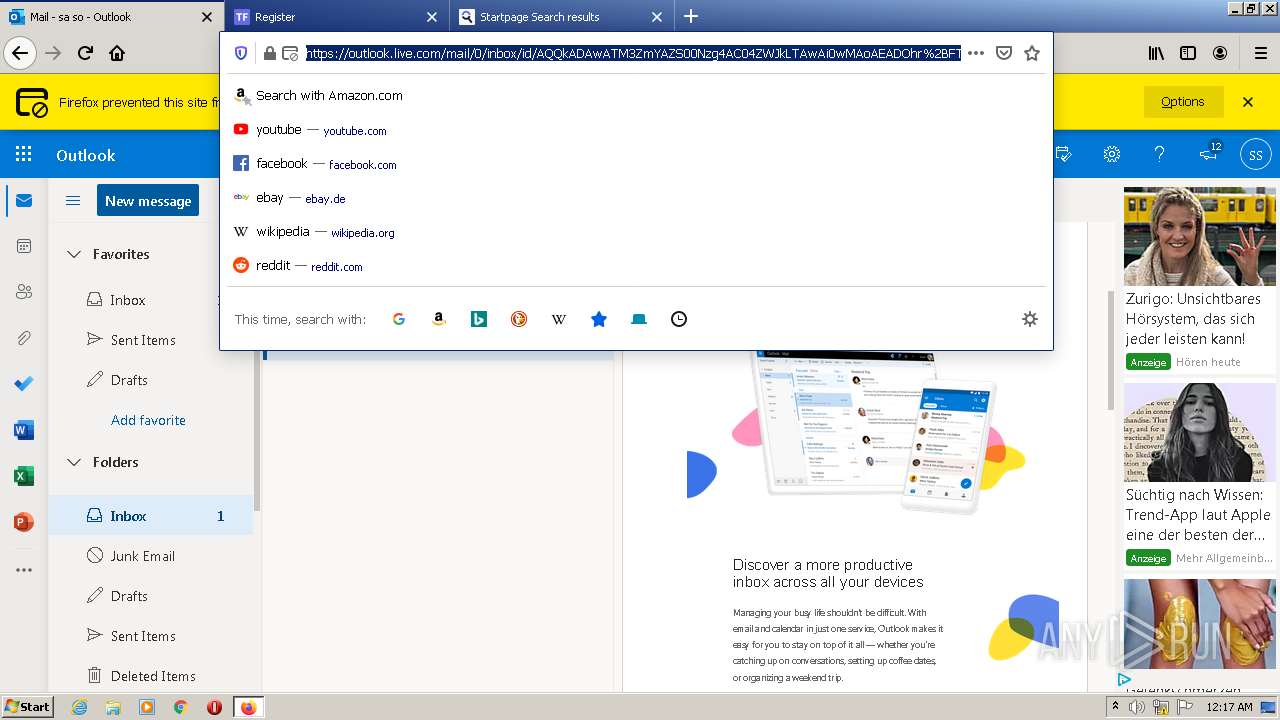Toggle the Firefox sidebar view button
The width and height of the screenshot is (1280, 720).
click(1188, 53)
